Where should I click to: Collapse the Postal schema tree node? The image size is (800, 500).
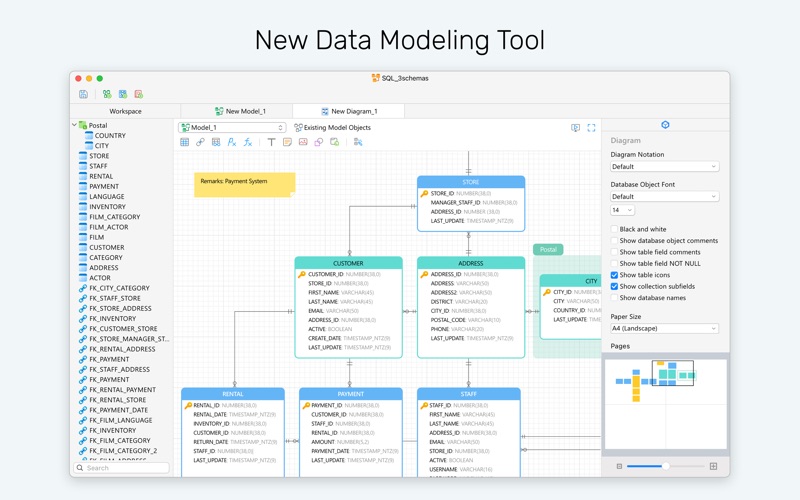tap(74, 124)
